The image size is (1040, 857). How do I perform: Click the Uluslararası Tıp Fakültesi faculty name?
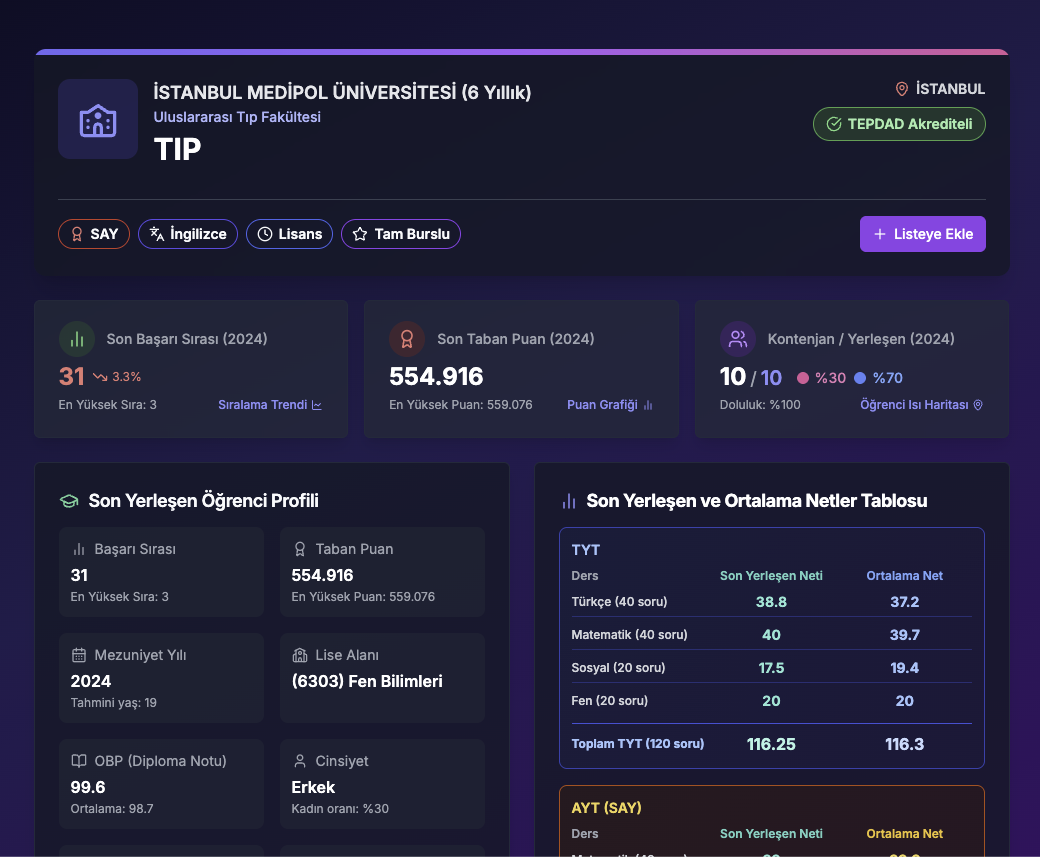point(237,117)
